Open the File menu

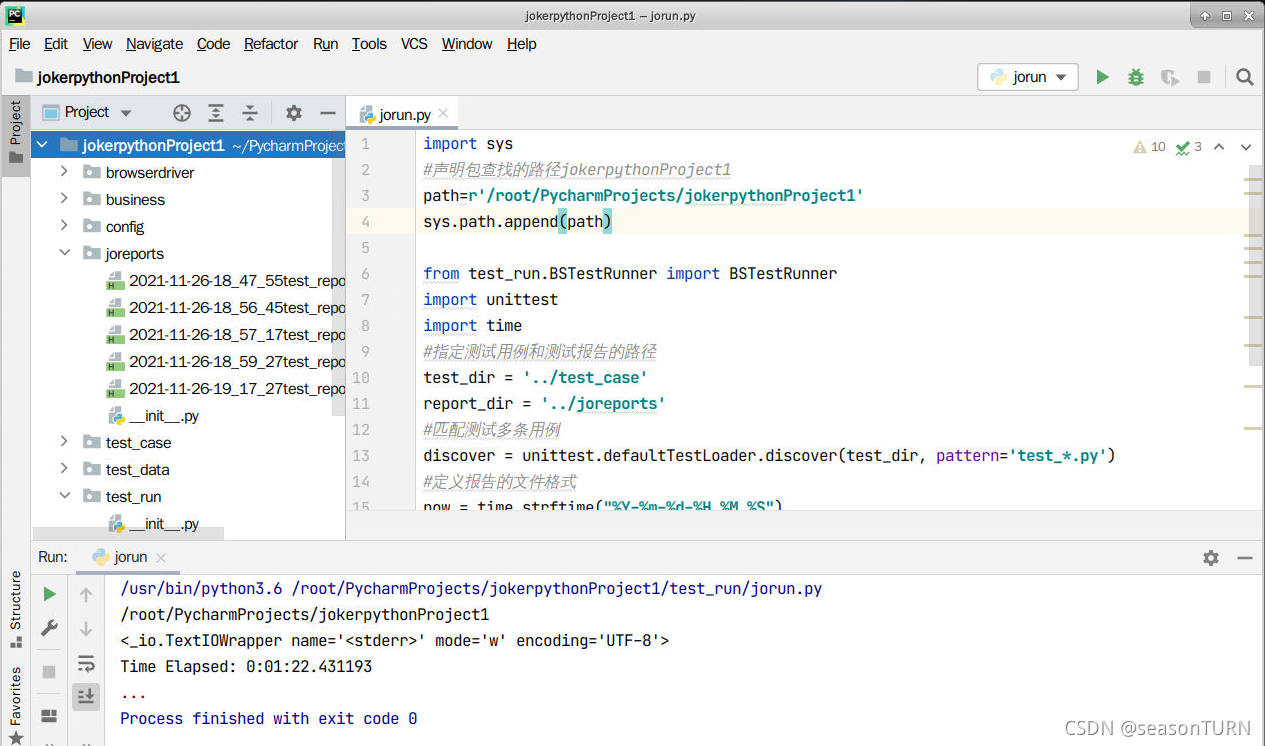pyautogui.click(x=20, y=44)
